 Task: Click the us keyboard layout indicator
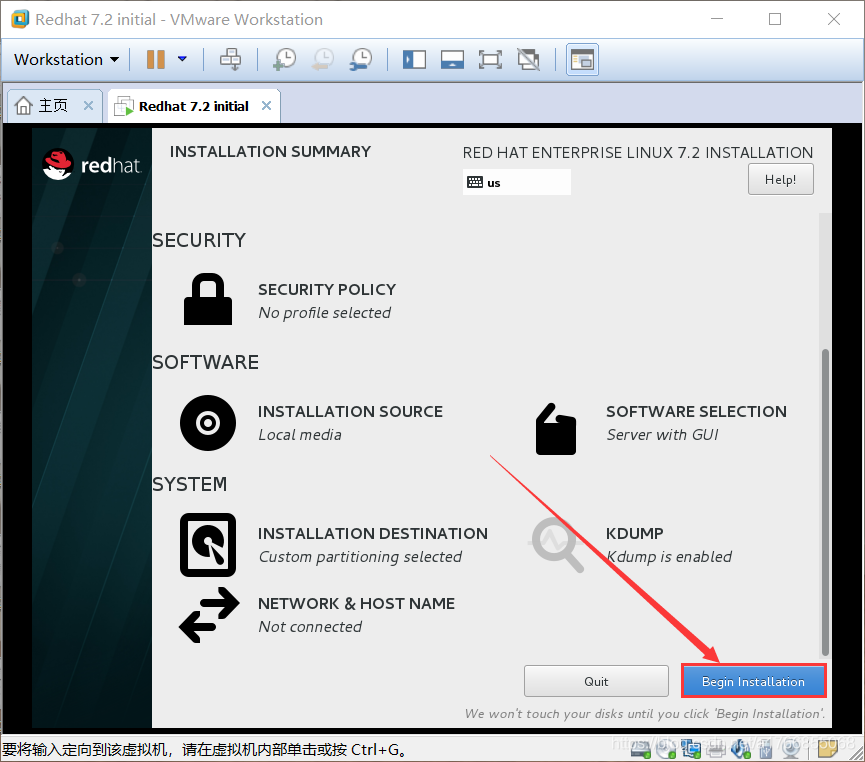[517, 183]
